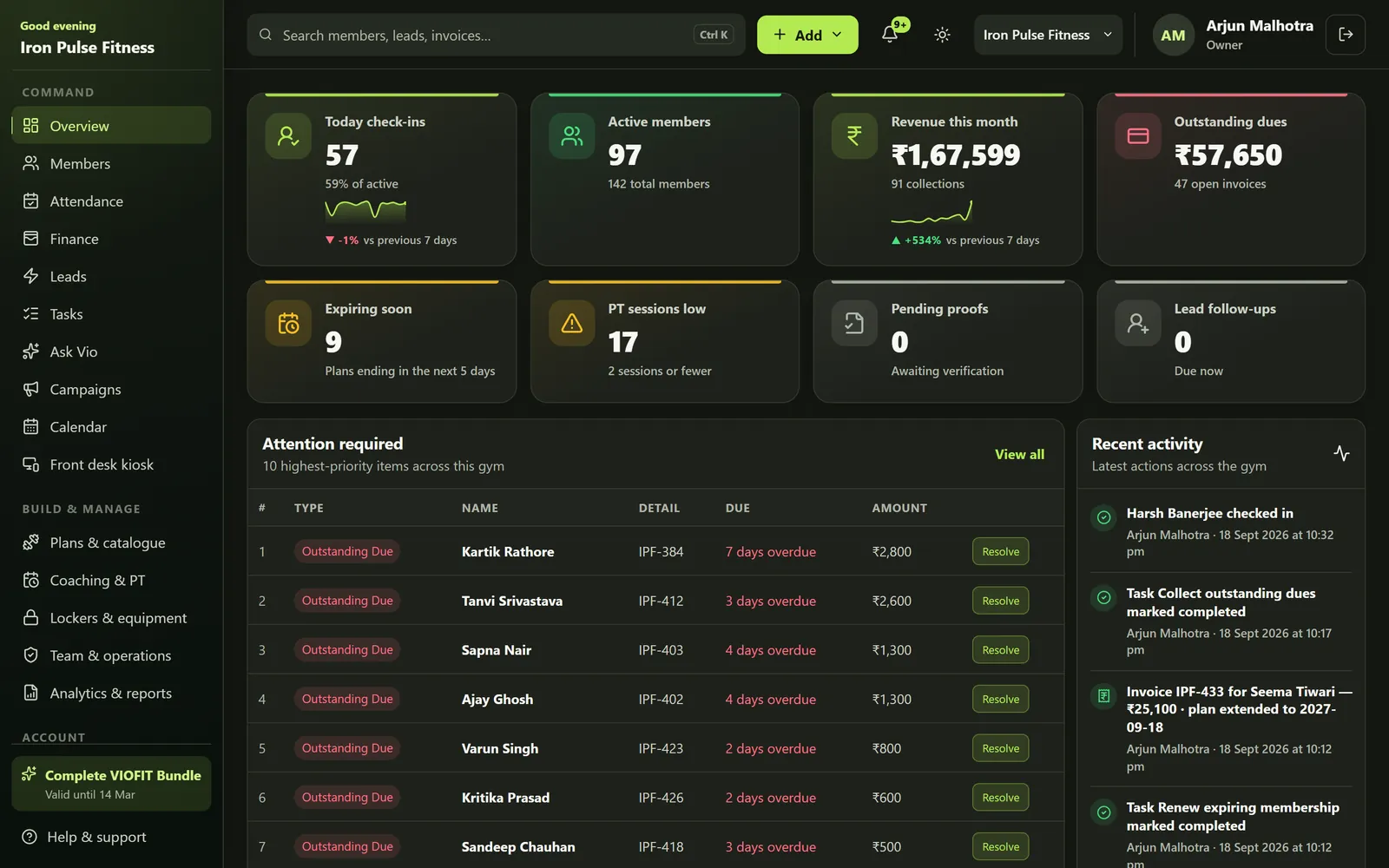Click the Revenue rupee icon

click(x=854, y=136)
